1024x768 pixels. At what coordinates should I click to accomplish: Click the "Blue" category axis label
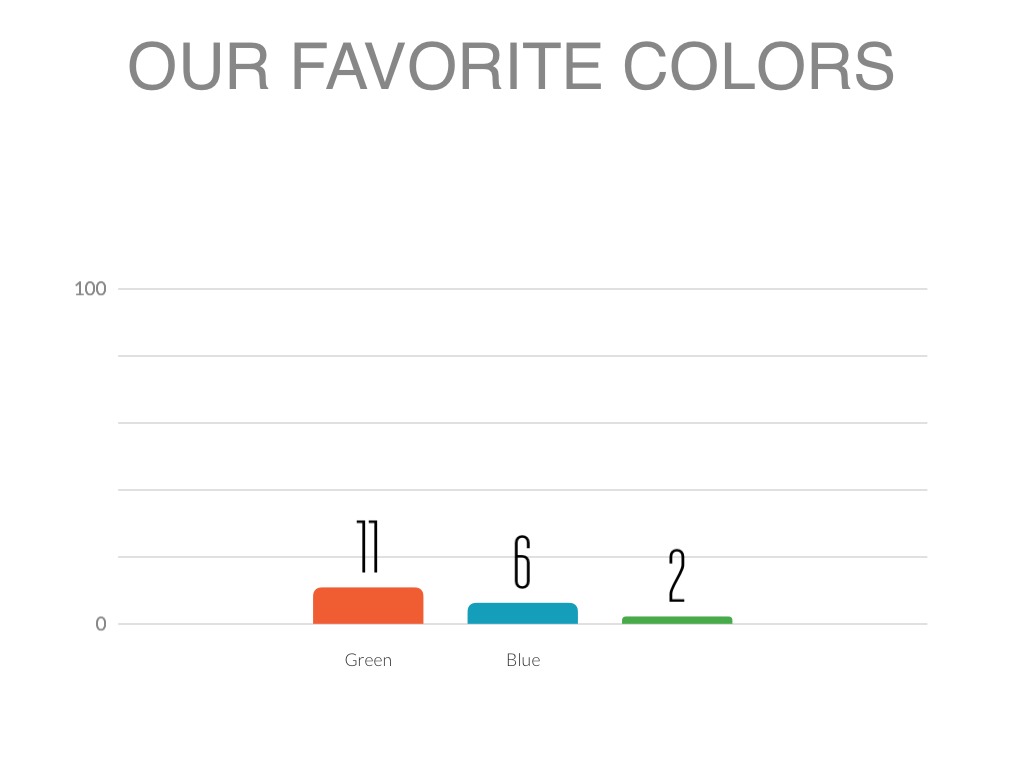pyautogui.click(x=523, y=660)
